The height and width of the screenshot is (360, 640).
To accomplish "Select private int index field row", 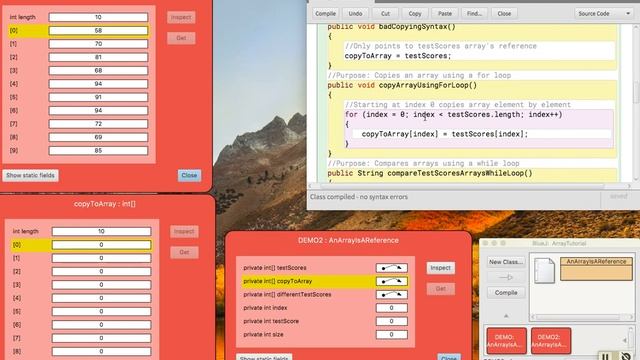I will 325,308.
